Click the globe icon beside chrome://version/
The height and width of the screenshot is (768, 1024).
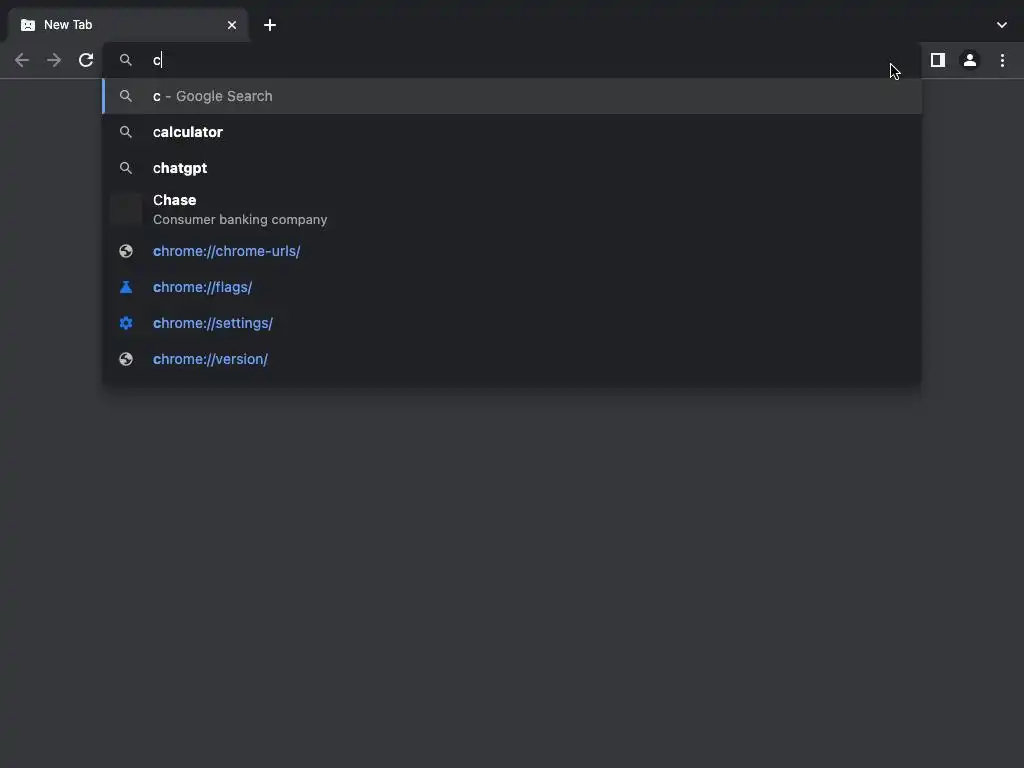tap(126, 359)
